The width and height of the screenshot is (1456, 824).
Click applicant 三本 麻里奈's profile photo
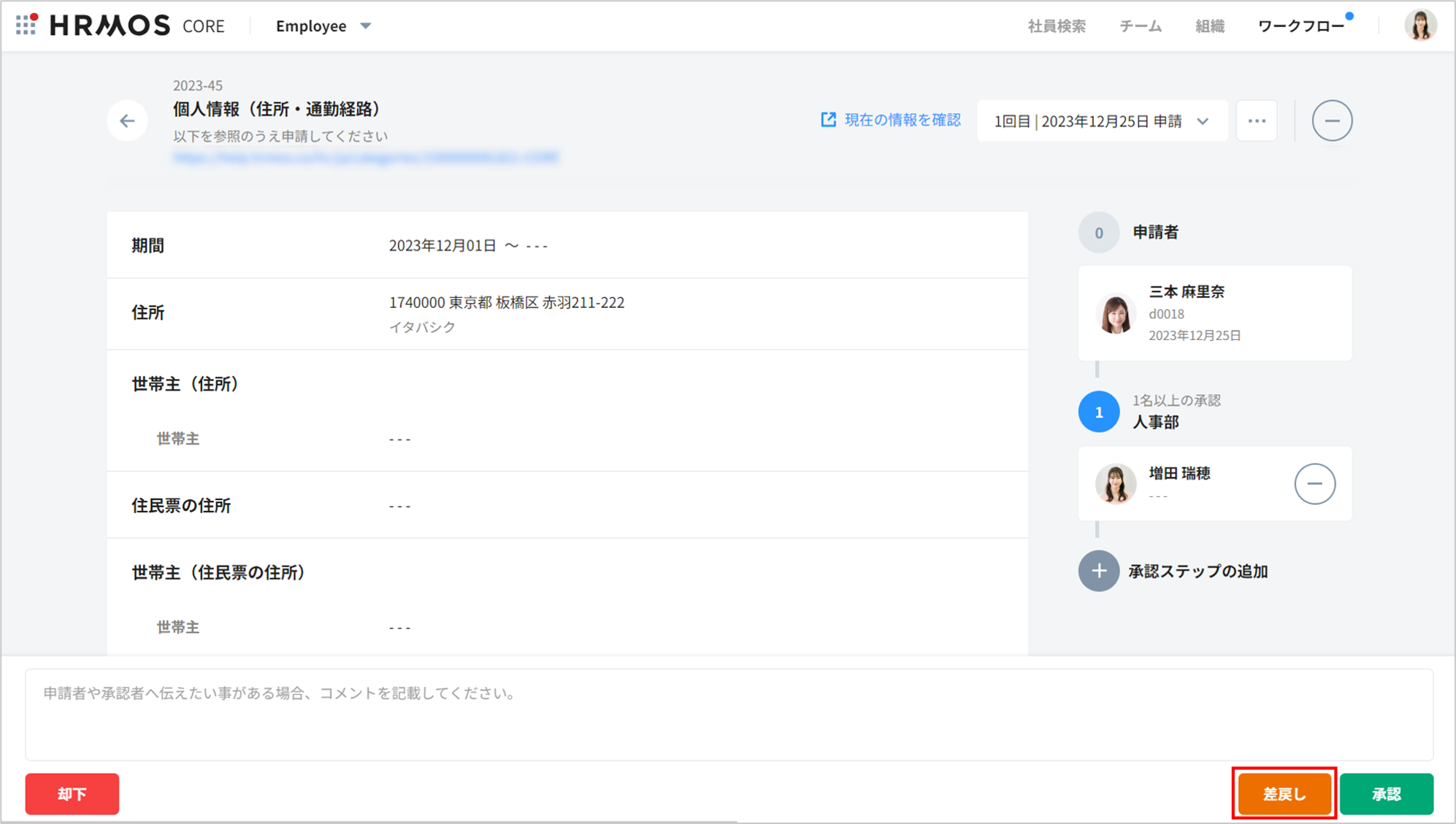(x=1115, y=314)
